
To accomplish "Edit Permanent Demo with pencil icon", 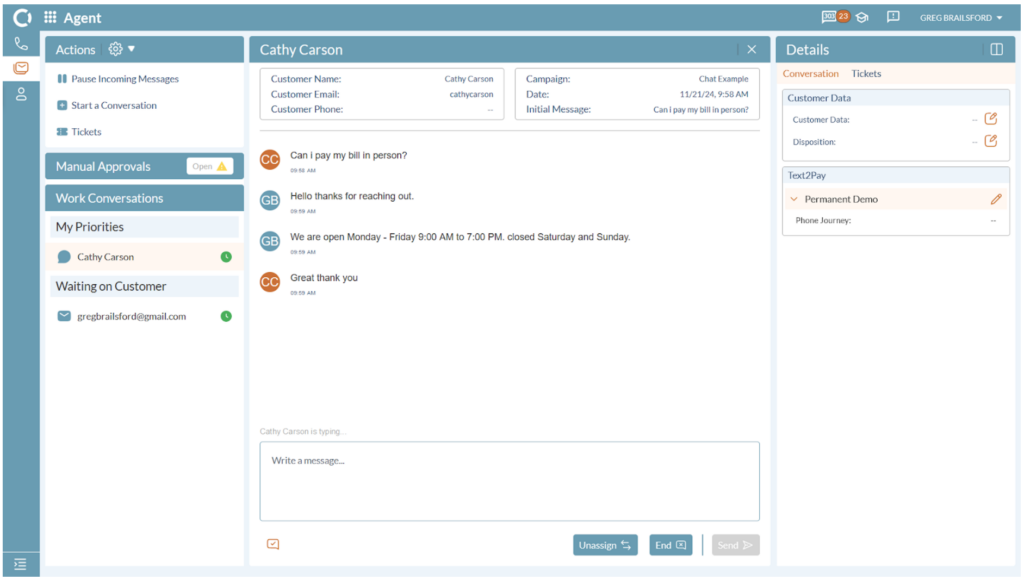I will coord(995,199).
